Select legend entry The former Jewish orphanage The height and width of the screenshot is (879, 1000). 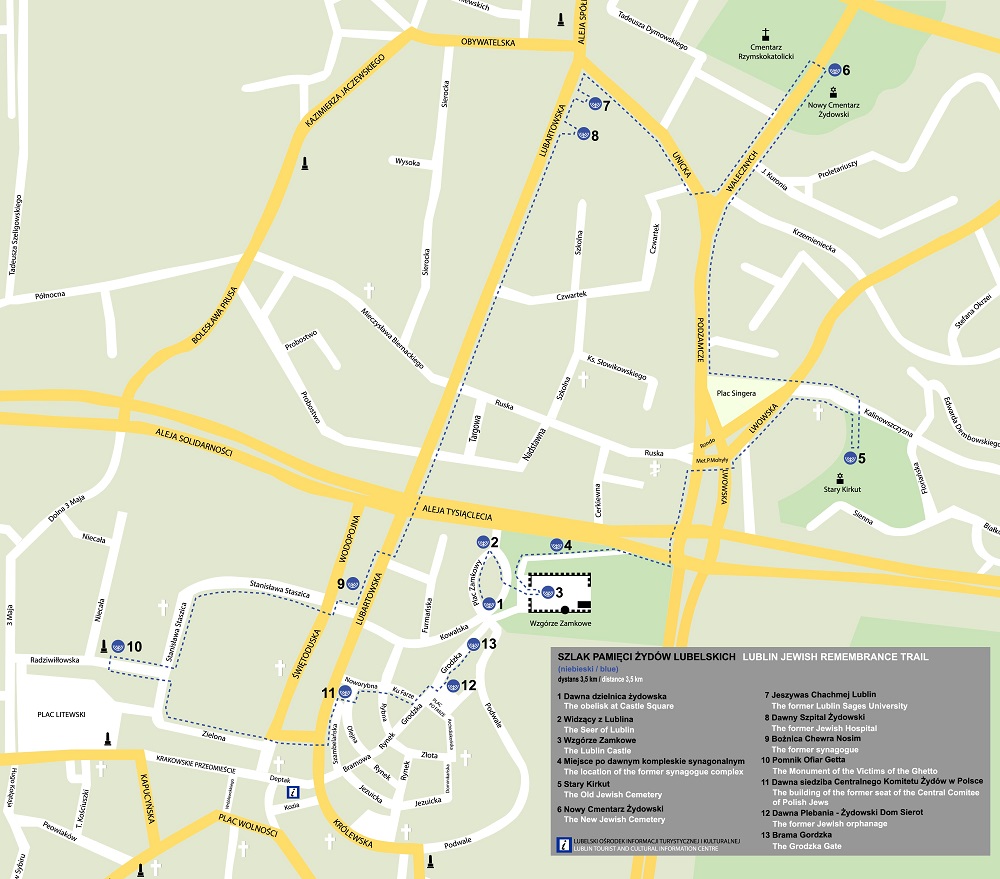pyautogui.click(x=830, y=824)
